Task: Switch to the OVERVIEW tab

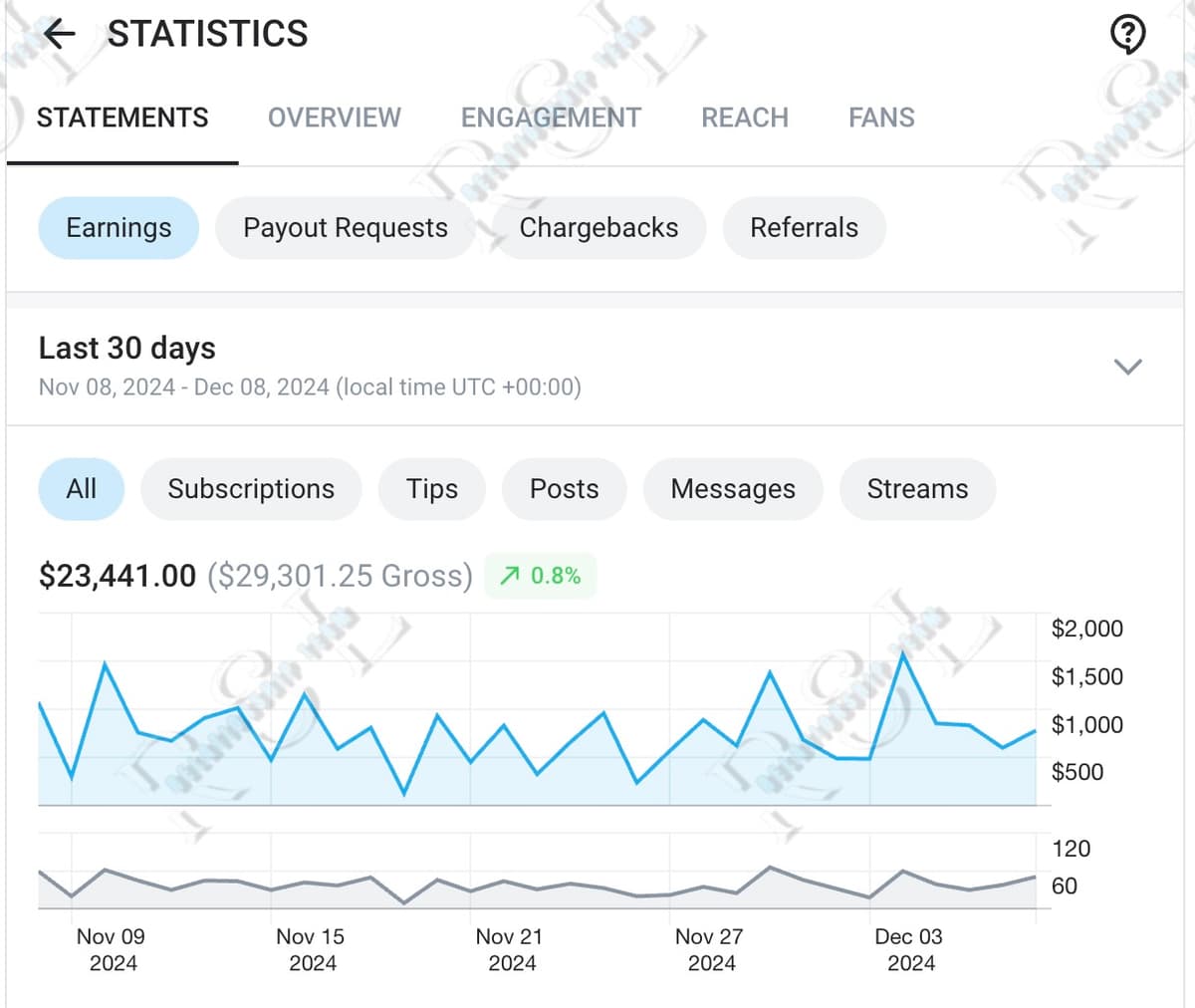Action: click(x=334, y=118)
